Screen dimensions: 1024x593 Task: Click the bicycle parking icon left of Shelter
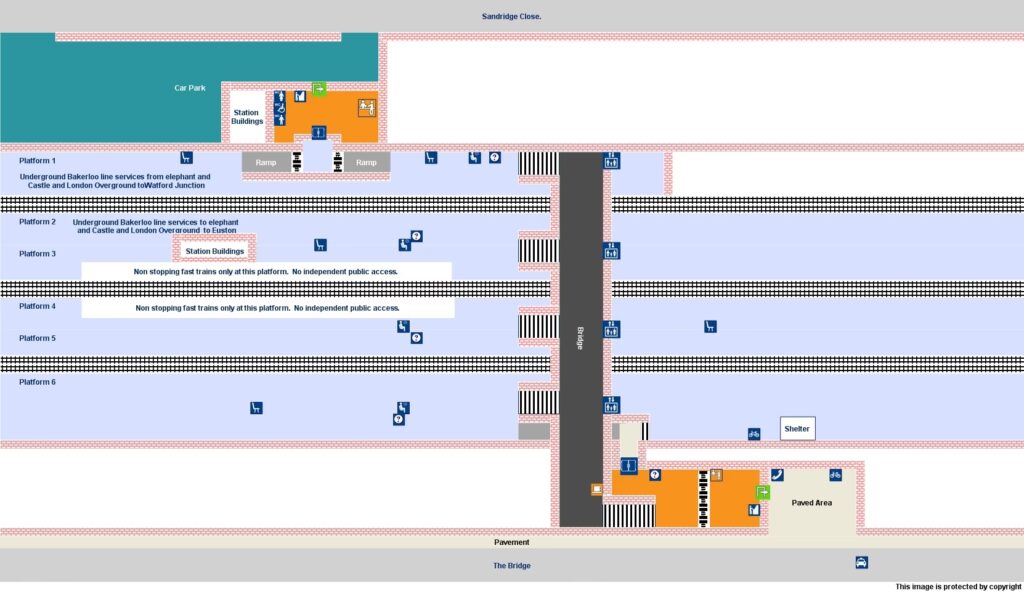coord(754,434)
